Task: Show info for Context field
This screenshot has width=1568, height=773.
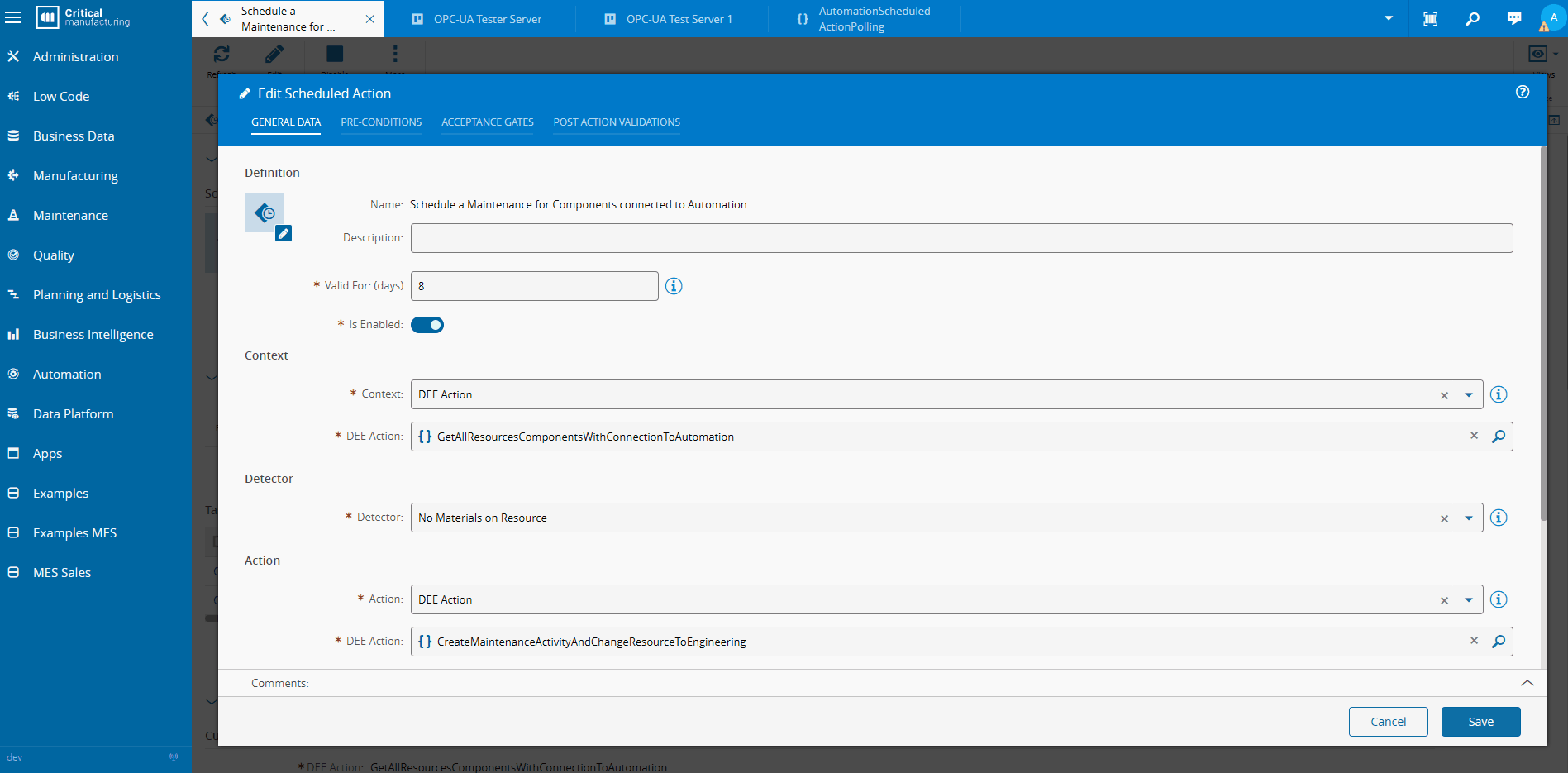Action: click(x=1499, y=394)
